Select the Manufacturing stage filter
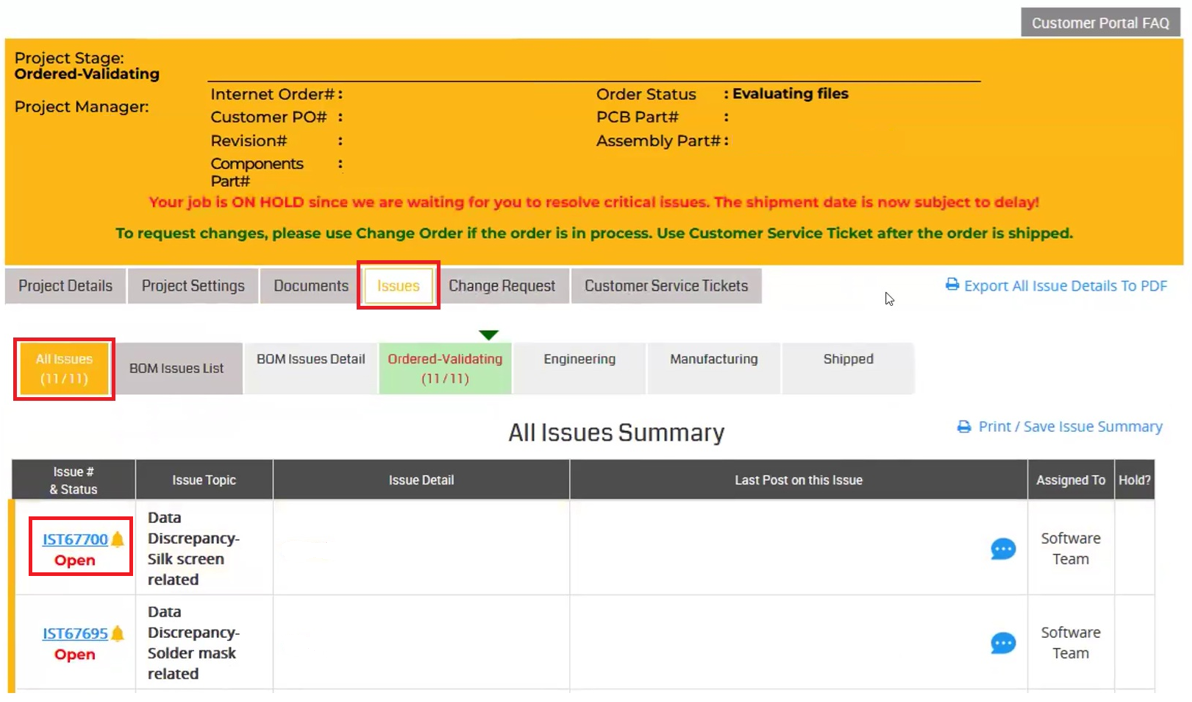 pos(713,358)
